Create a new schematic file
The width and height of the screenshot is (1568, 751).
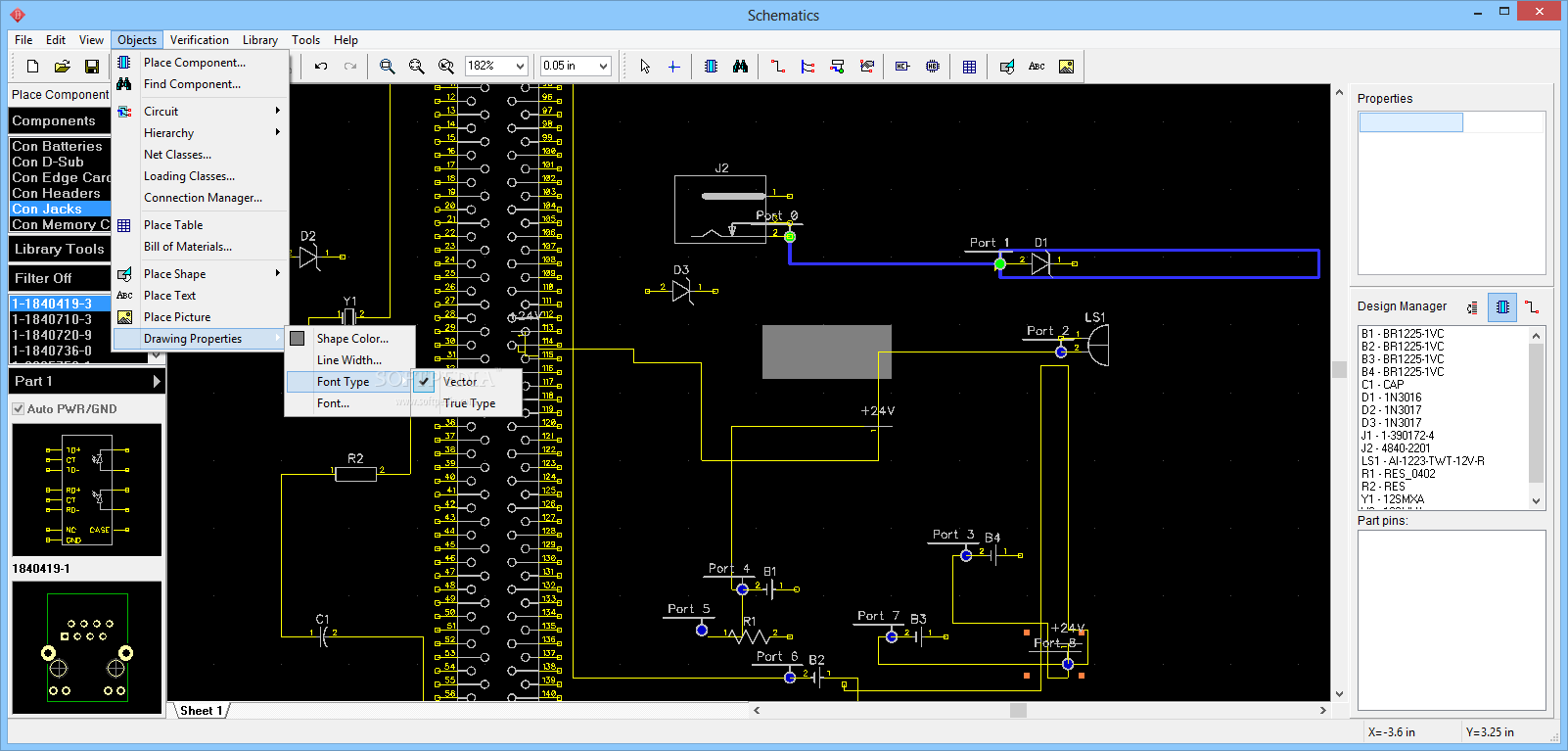pos(32,67)
